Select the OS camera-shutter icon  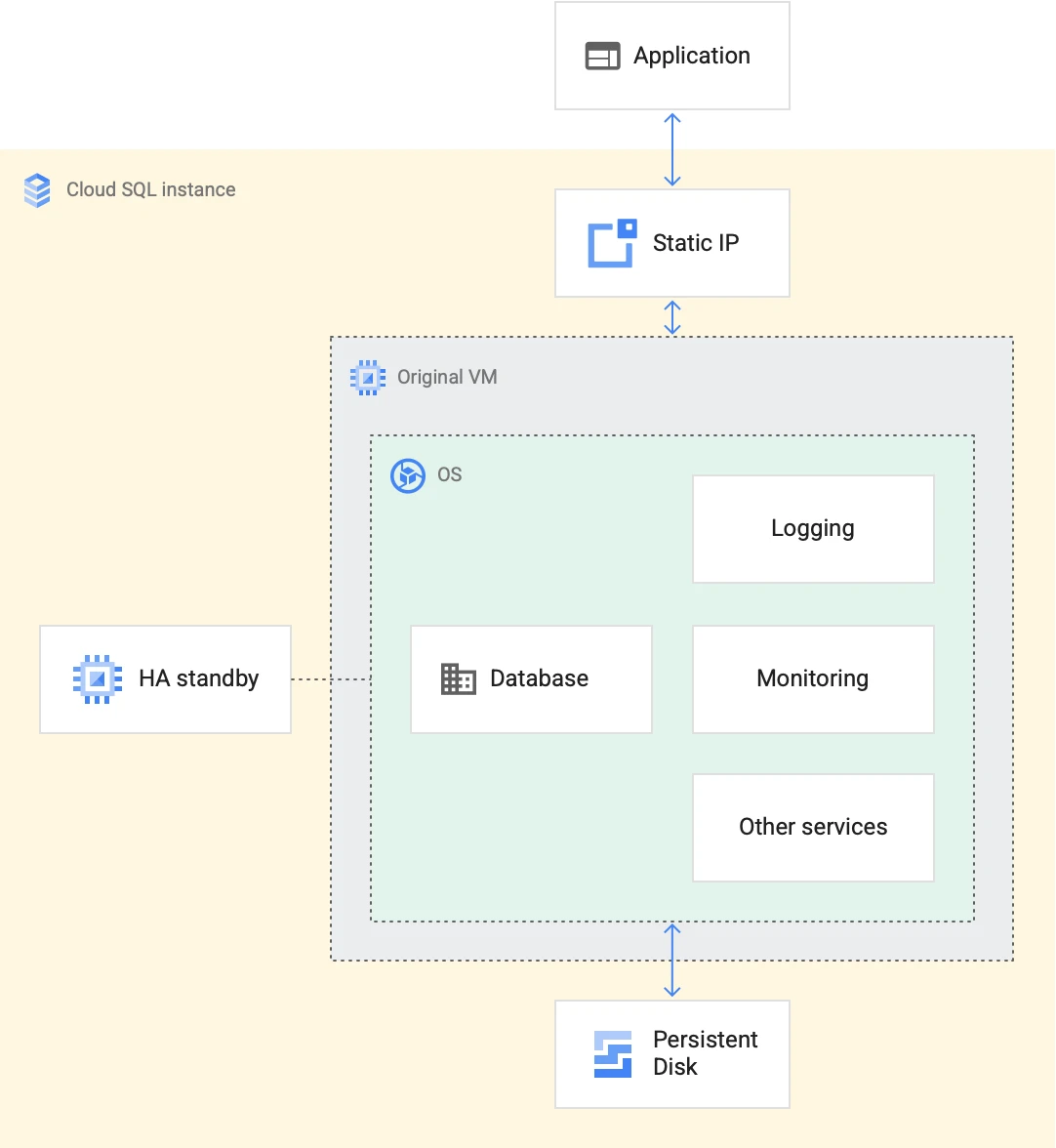point(408,476)
